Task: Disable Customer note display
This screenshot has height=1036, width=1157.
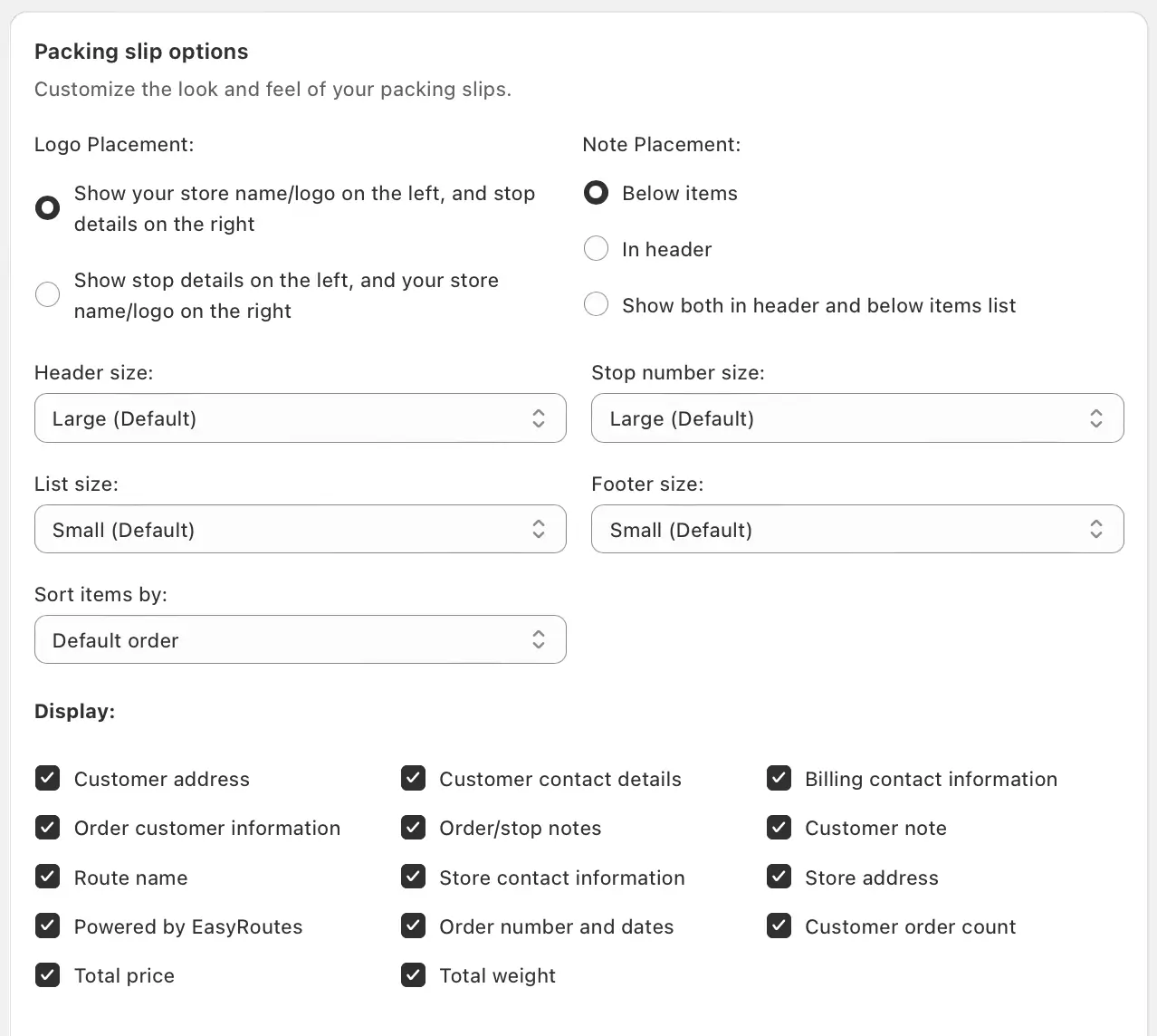Action: (779, 827)
